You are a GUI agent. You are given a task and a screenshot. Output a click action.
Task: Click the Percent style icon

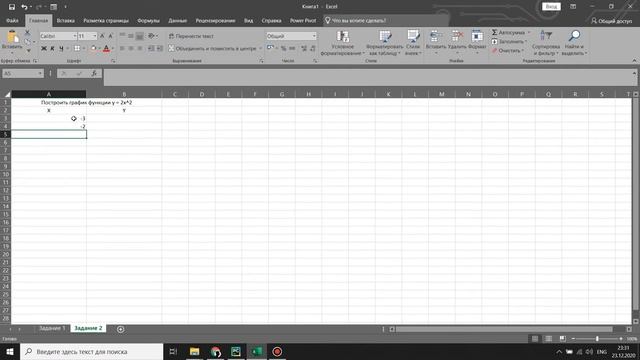[x=283, y=49]
